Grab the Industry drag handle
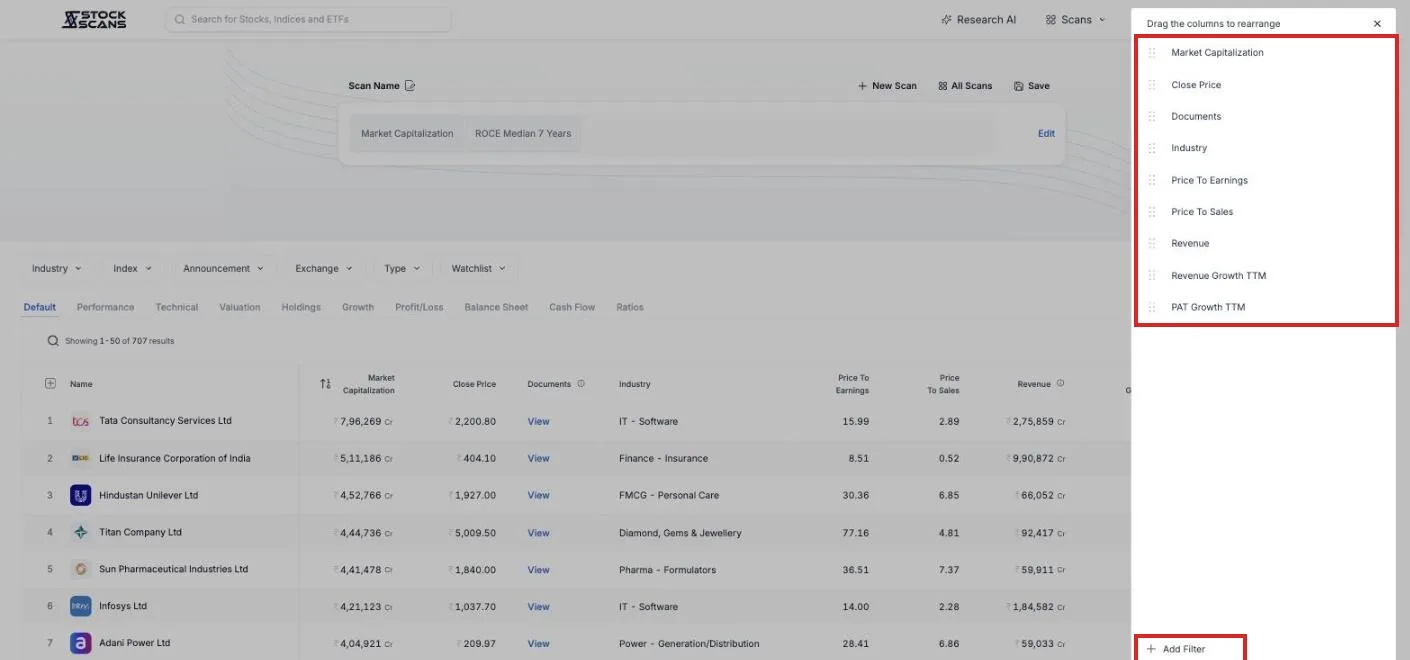This screenshot has width=1410, height=660. click(1152, 148)
